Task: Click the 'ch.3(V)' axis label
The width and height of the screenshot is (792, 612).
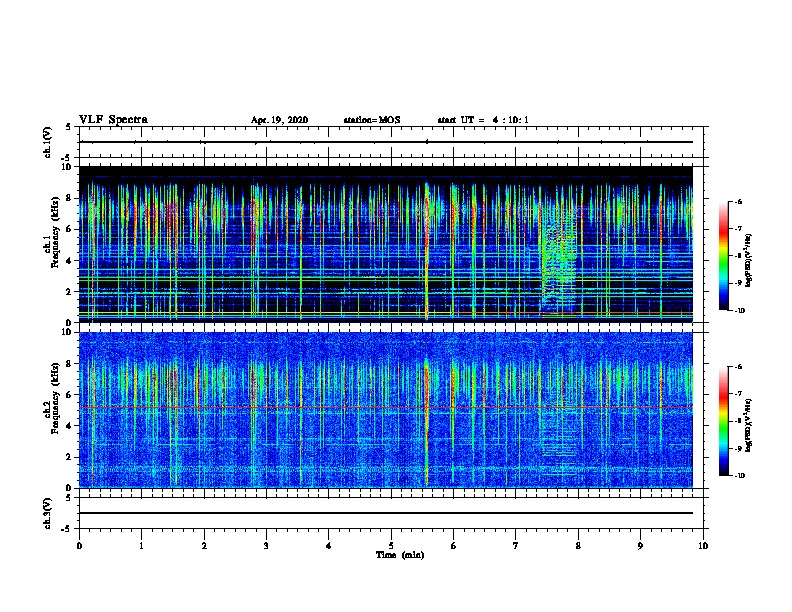Action: click(48, 513)
